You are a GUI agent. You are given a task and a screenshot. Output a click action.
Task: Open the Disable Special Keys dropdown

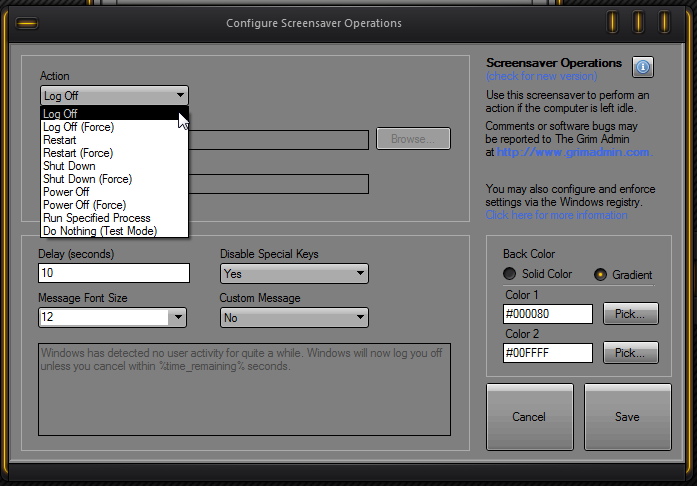point(294,273)
